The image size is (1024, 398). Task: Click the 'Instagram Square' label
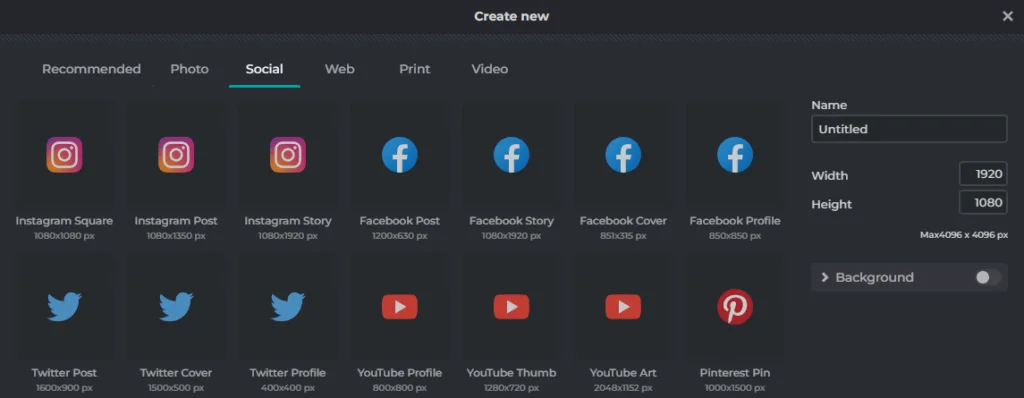click(x=64, y=221)
